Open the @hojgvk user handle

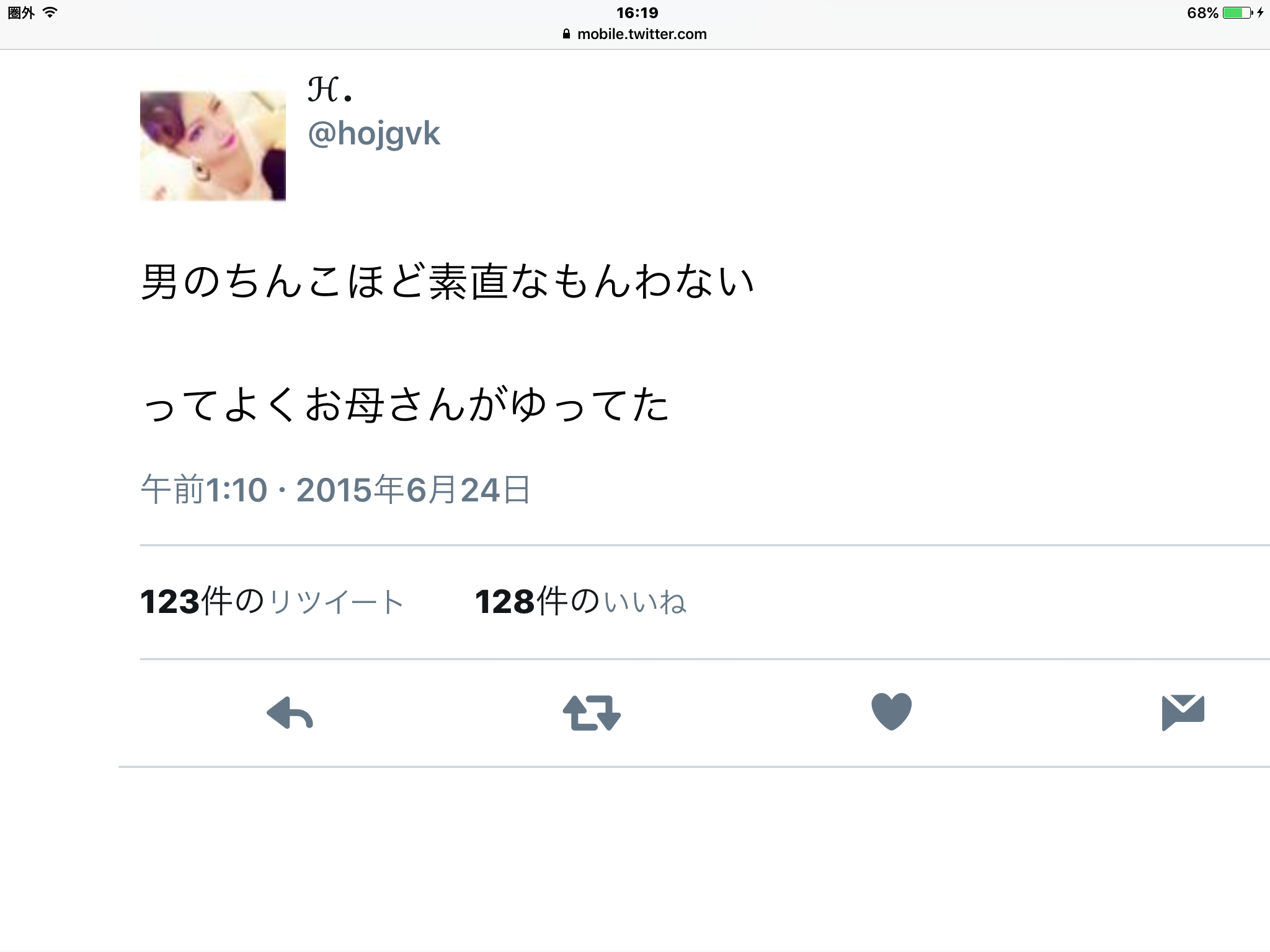374,134
